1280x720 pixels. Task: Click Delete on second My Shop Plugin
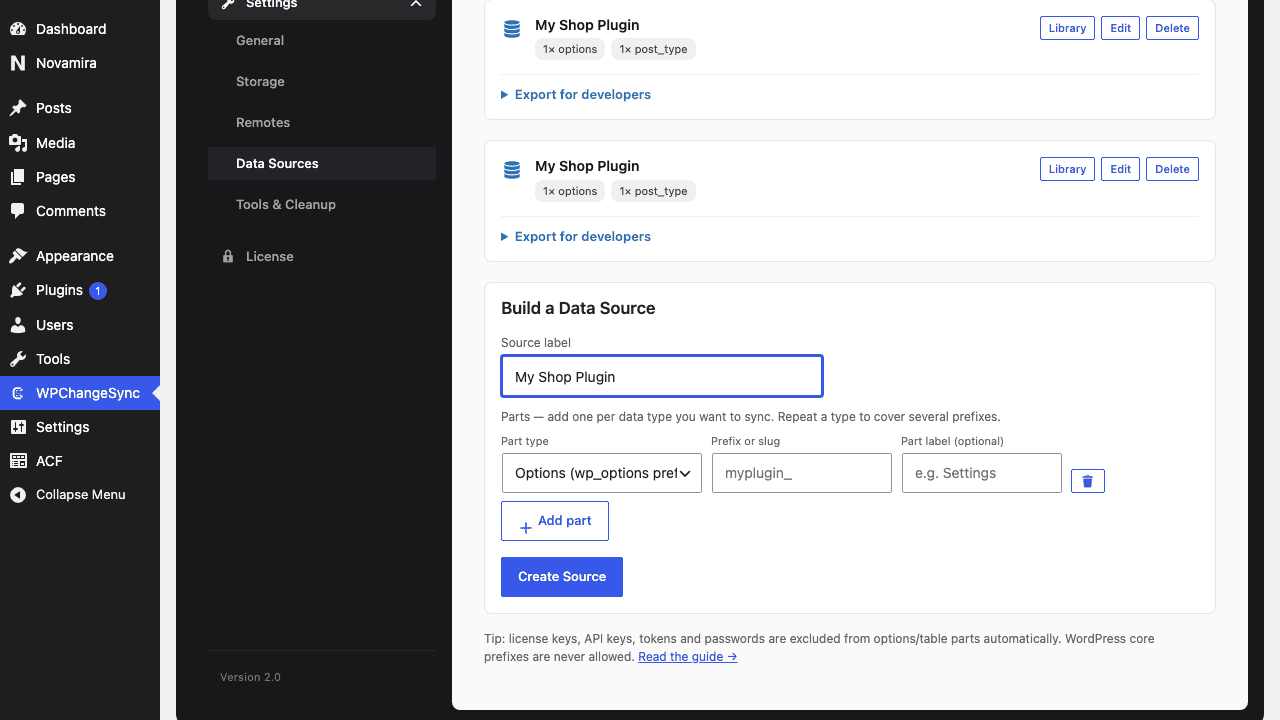[1172, 169]
